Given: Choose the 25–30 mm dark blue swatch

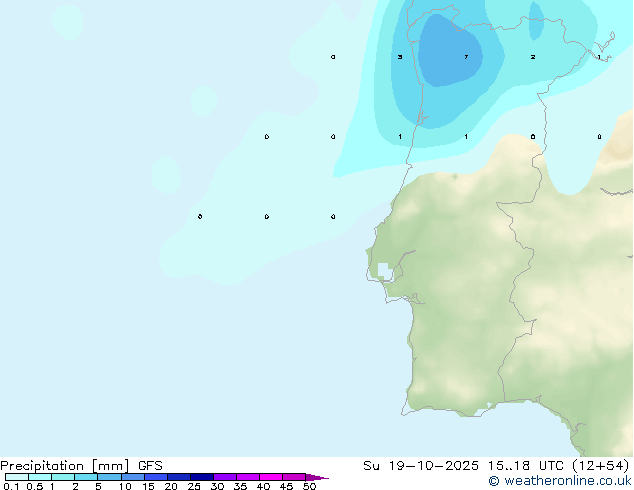Looking at the screenshot, I should click(202, 477).
